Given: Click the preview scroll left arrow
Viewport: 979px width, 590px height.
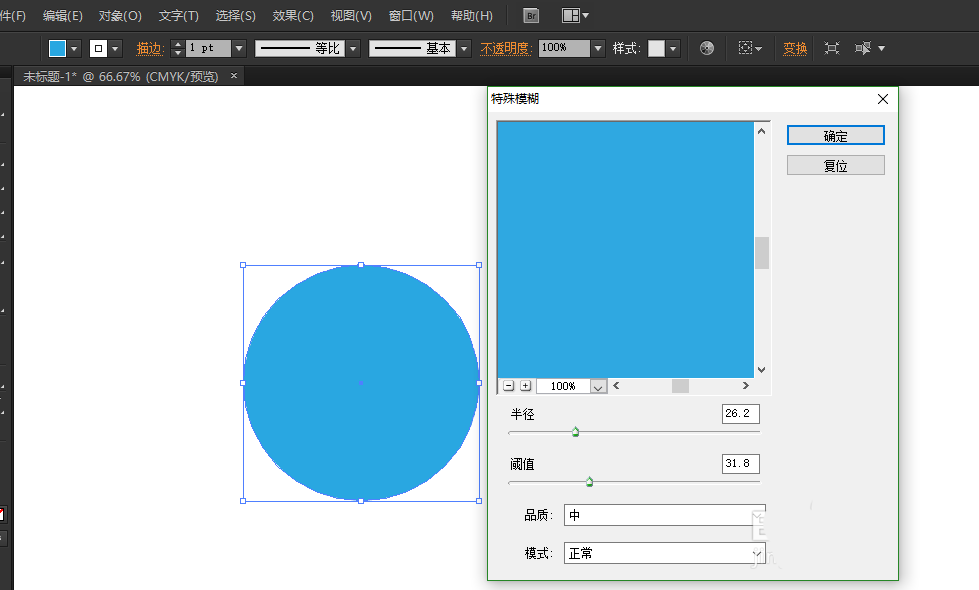Looking at the screenshot, I should [x=616, y=386].
